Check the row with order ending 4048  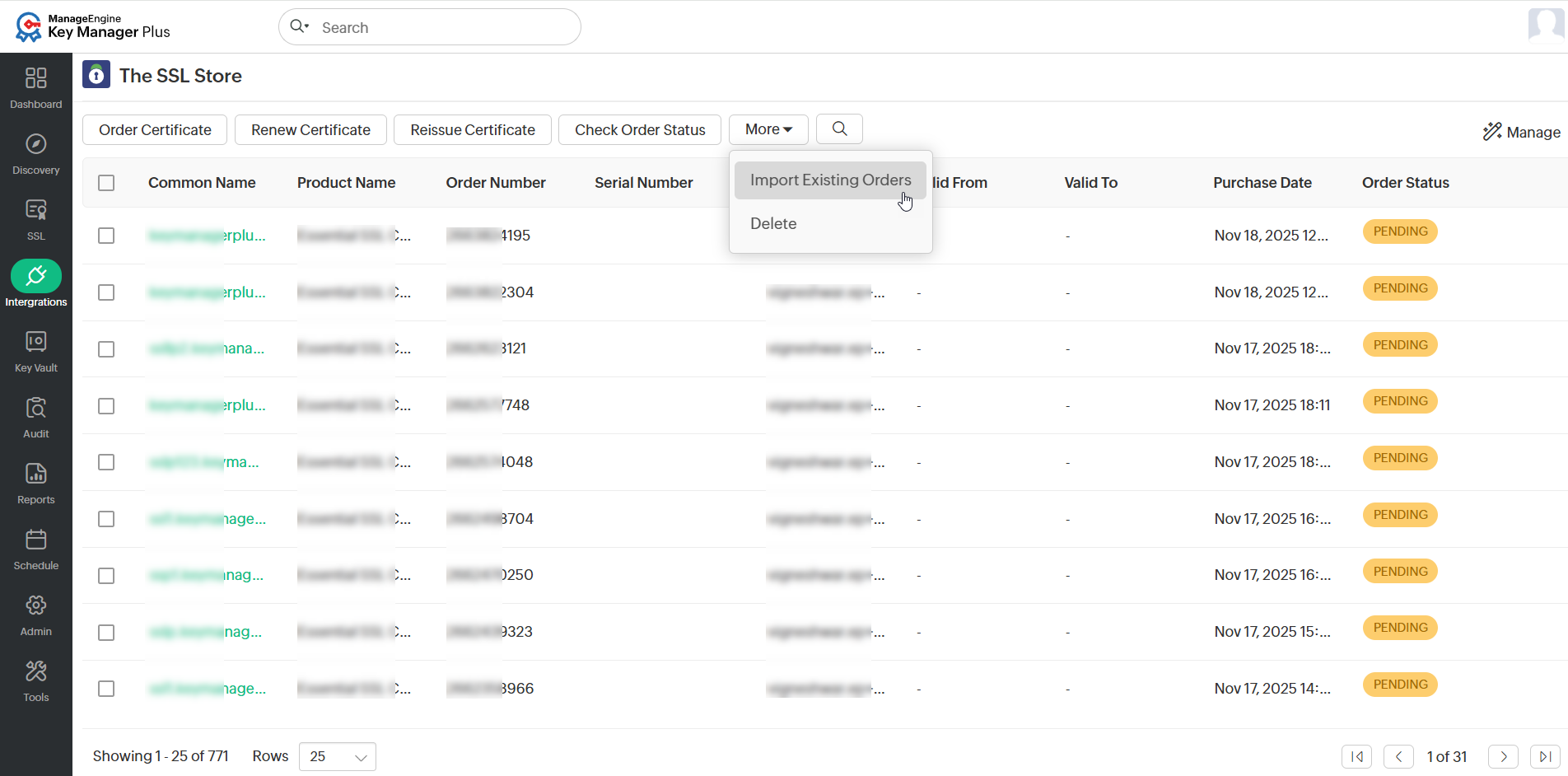[x=106, y=462]
